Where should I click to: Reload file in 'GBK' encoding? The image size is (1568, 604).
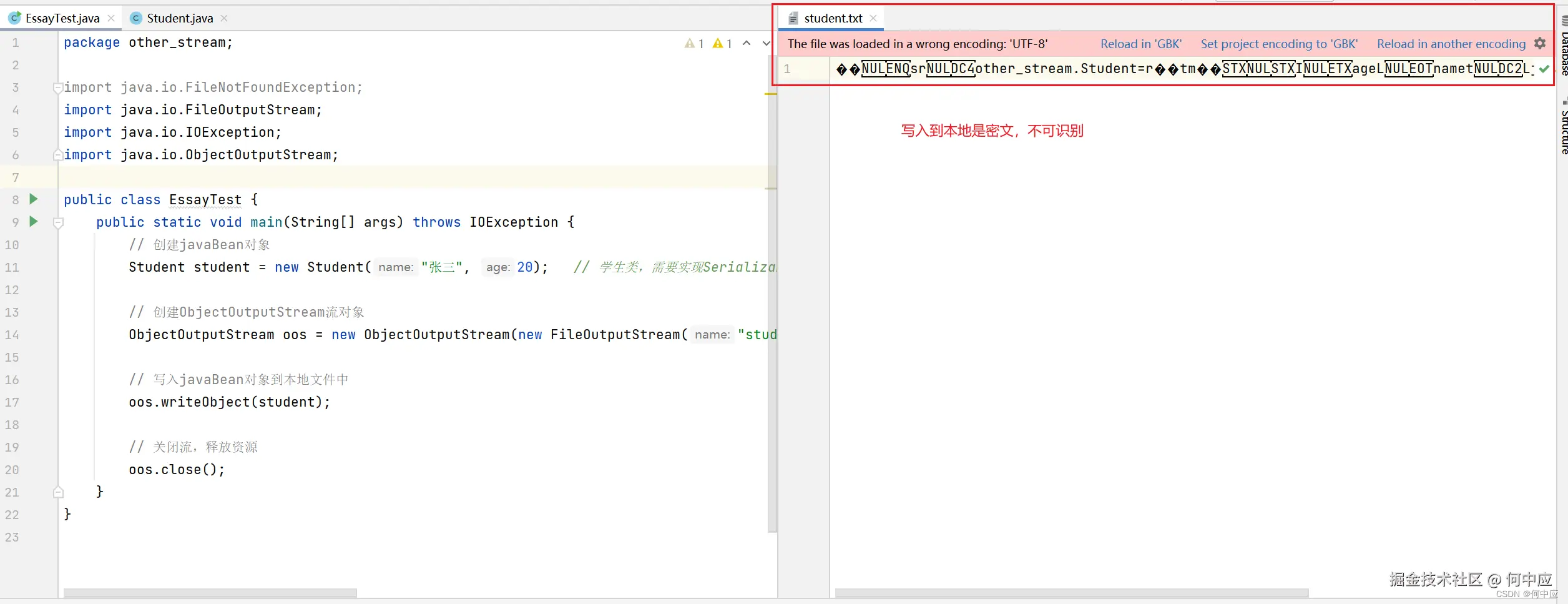pyautogui.click(x=1140, y=44)
